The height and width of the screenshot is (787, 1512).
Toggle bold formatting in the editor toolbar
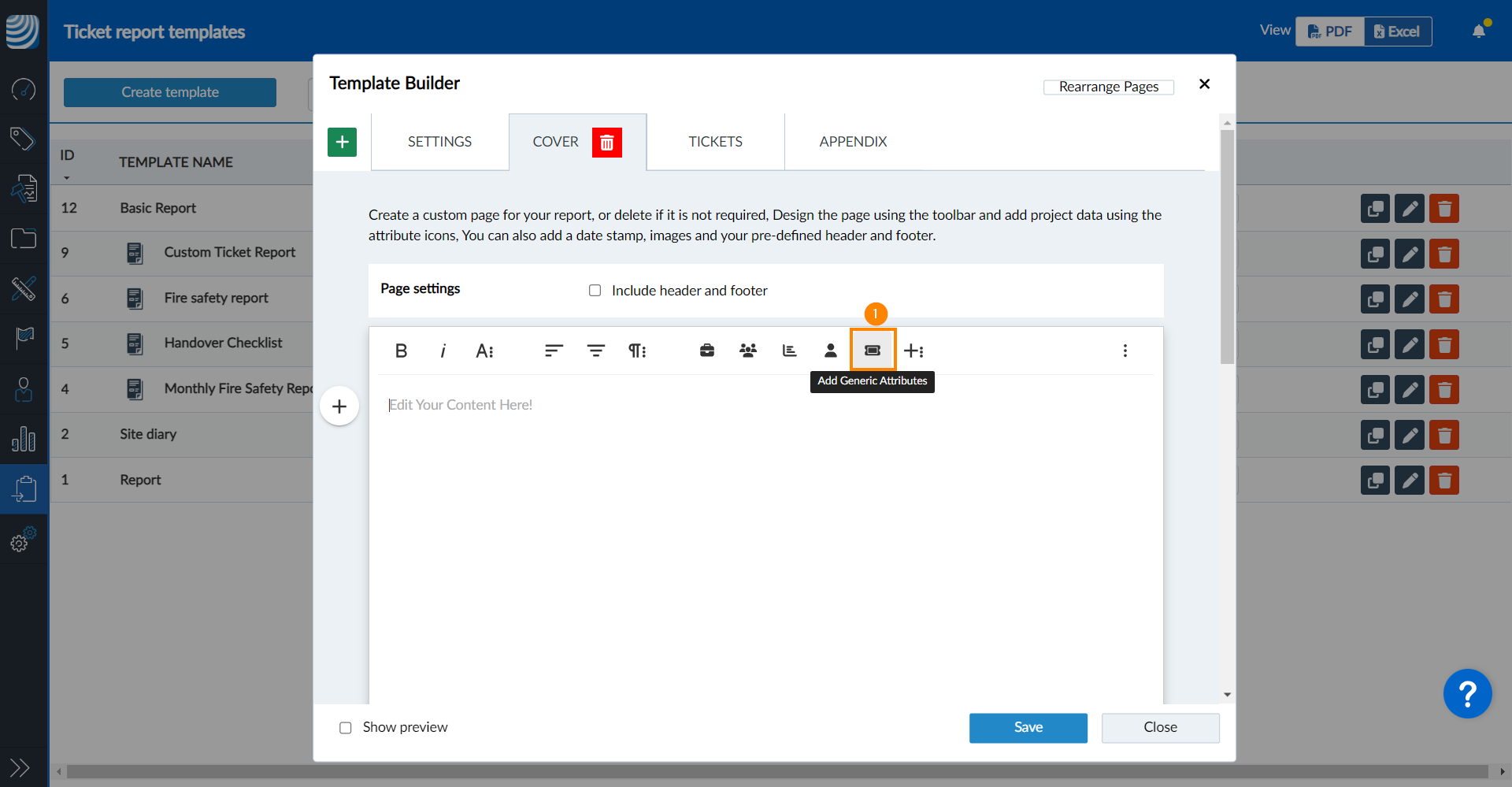401,351
